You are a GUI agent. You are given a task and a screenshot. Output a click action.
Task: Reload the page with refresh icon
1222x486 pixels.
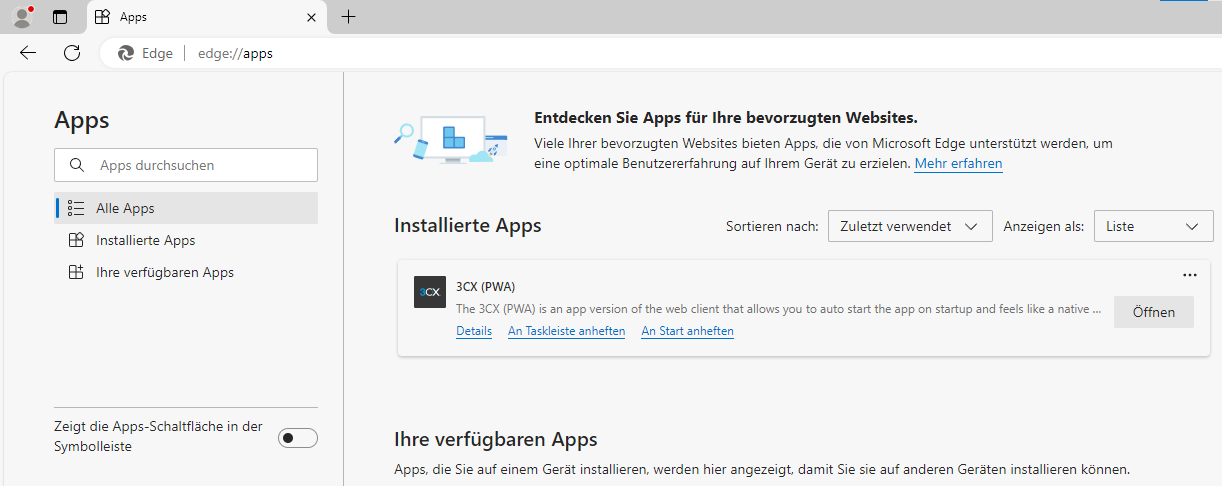click(72, 53)
